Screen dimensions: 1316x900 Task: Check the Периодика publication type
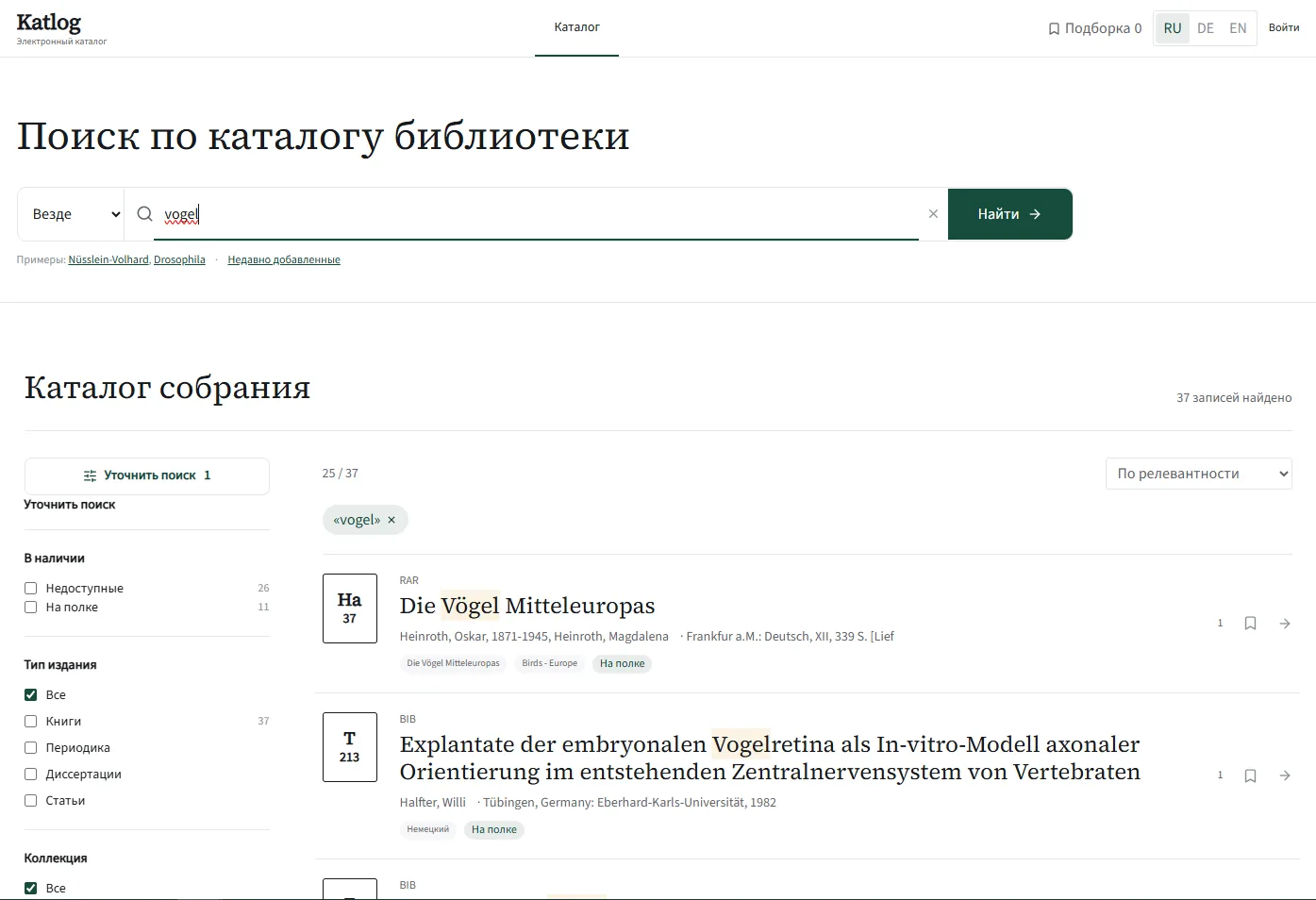pyautogui.click(x=30, y=748)
